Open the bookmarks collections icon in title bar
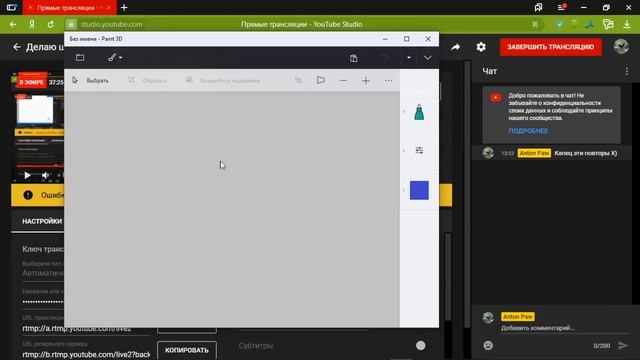Screen dimensions: 640x360 point(538,7)
